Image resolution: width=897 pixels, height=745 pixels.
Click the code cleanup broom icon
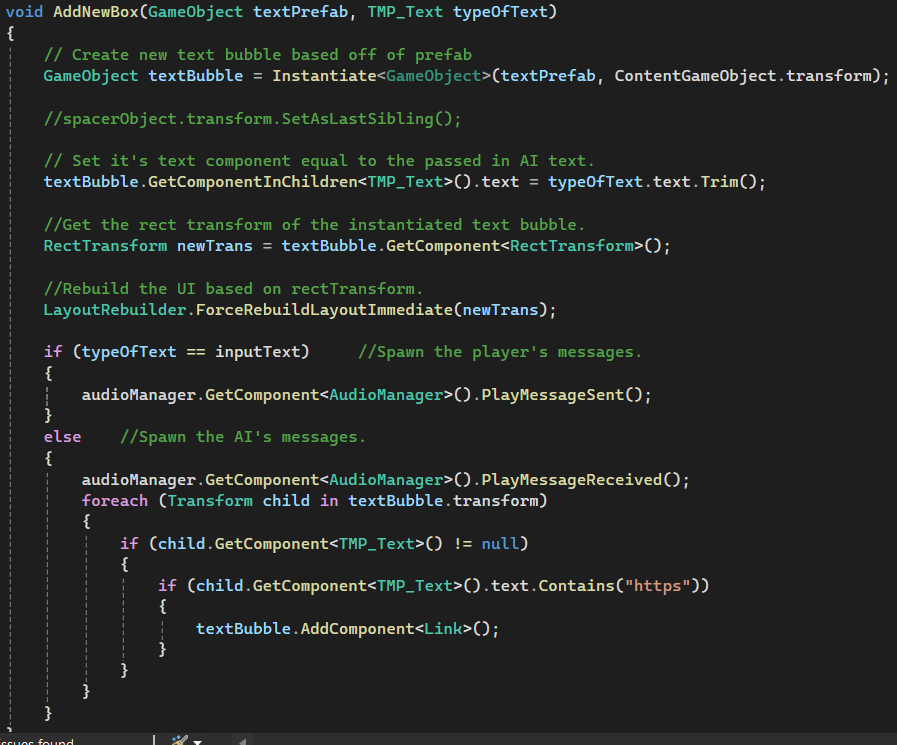[179, 741]
